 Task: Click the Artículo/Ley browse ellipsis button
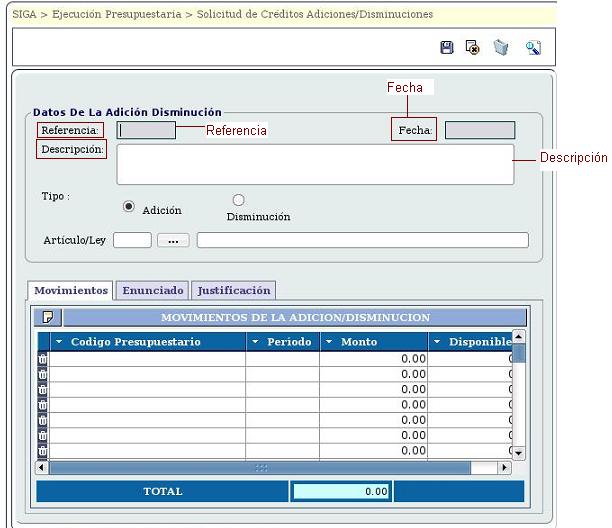(x=173, y=240)
